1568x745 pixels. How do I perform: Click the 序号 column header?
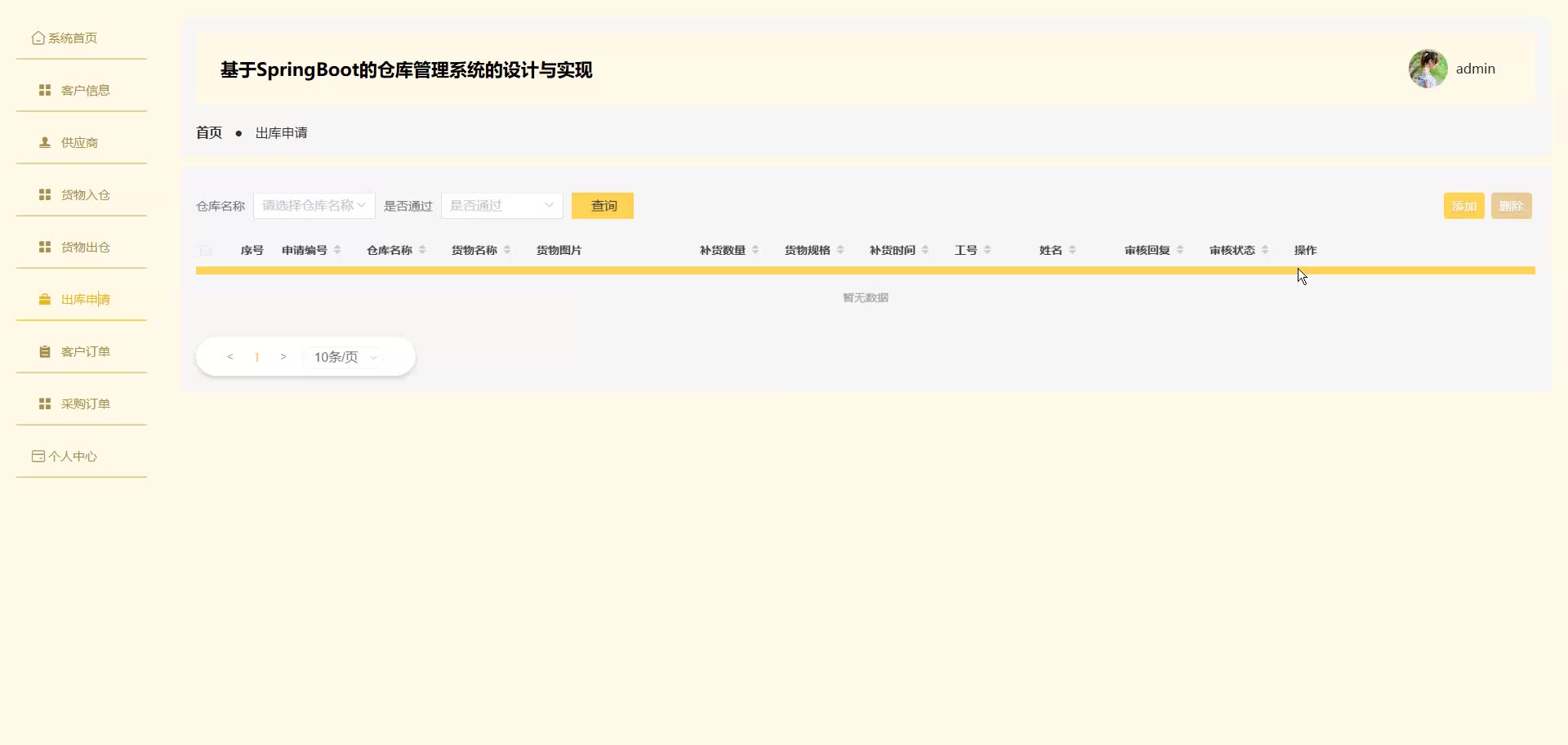point(252,250)
